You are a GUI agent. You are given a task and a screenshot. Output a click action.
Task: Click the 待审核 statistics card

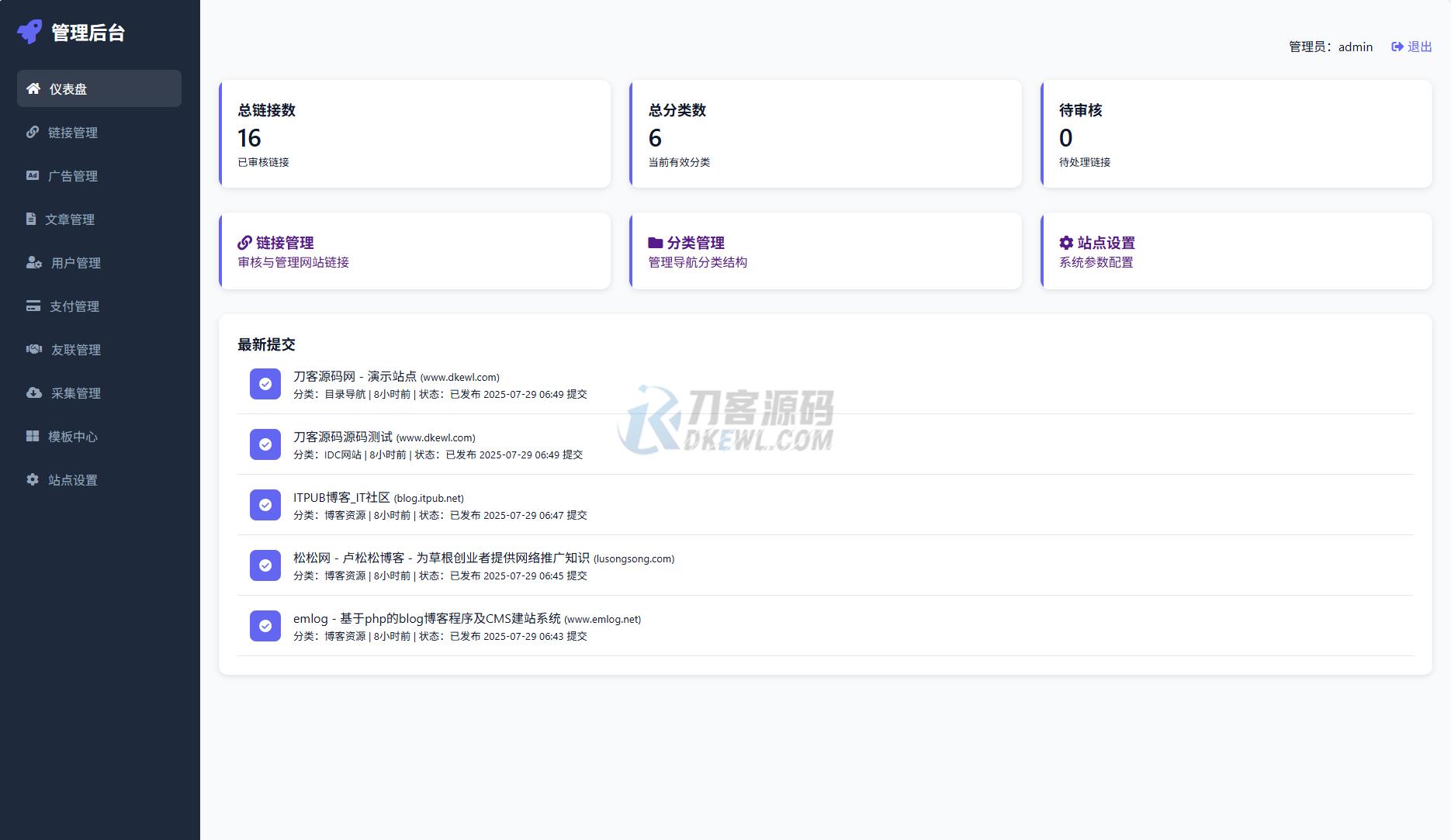[1237, 133]
